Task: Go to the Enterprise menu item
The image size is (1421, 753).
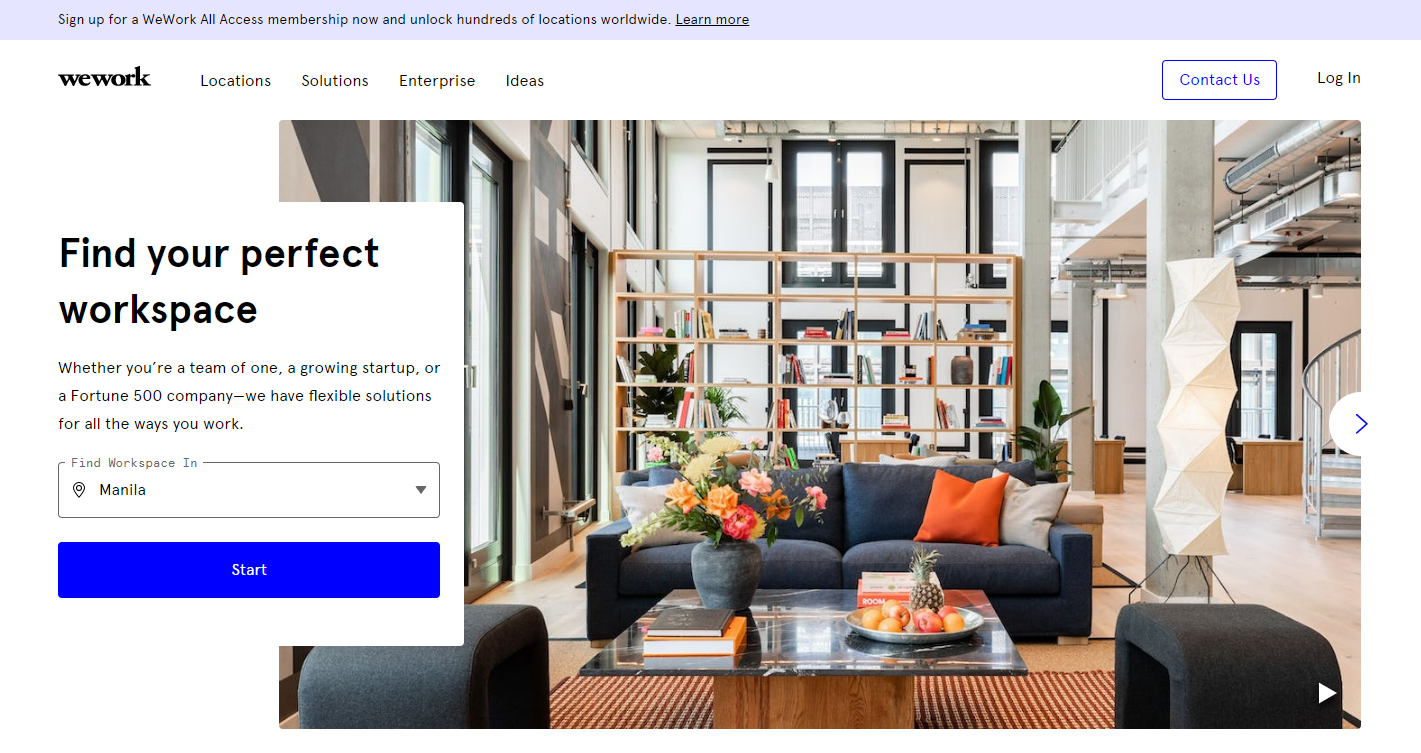Action: click(437, 81)
